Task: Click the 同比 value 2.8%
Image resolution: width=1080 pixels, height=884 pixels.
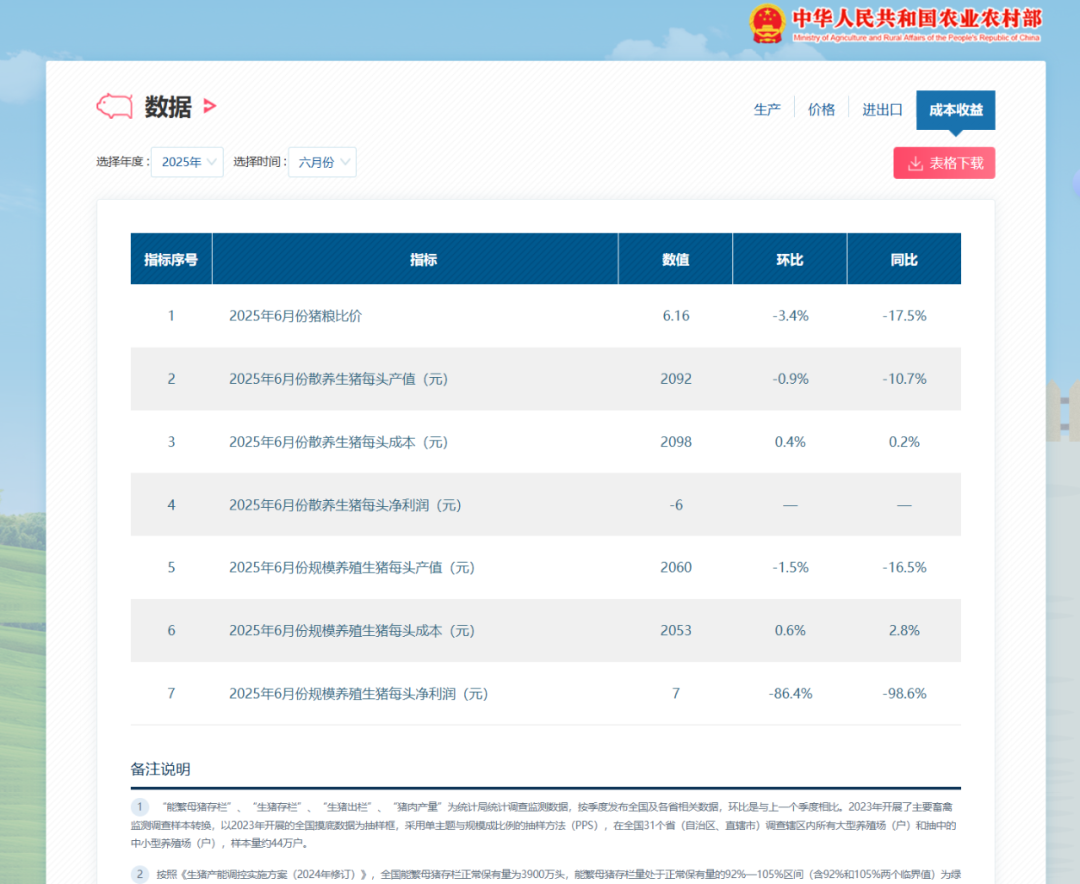Action: [x=904, y=630]
